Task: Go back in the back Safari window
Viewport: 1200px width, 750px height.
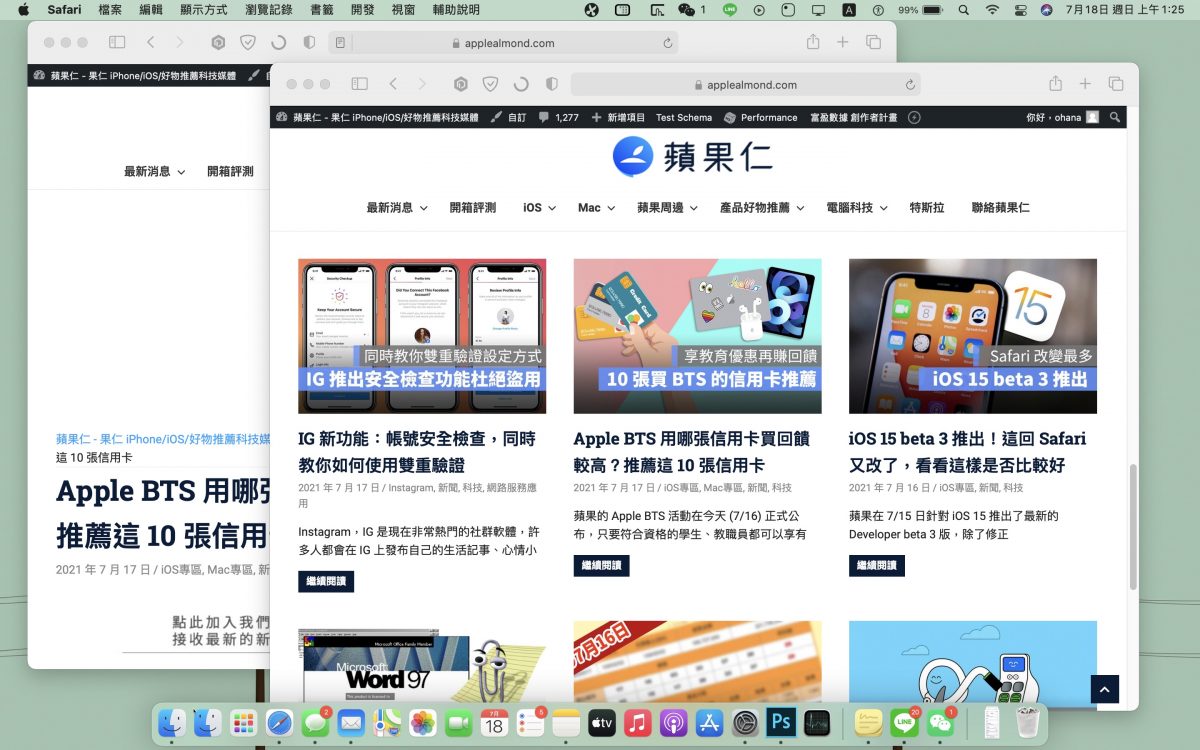Action: (x=150, y=42)
